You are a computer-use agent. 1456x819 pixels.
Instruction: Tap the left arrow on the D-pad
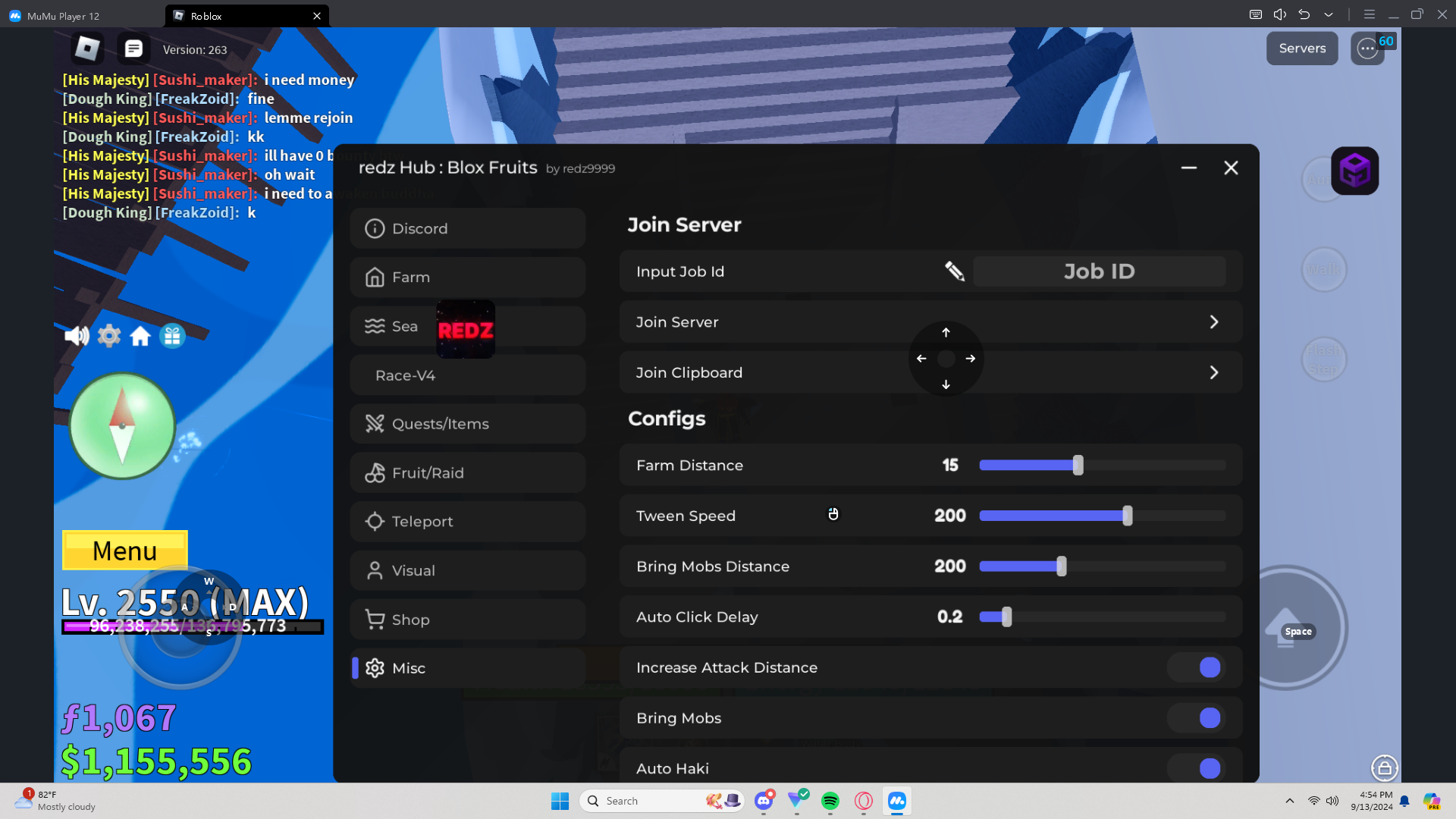921,359
